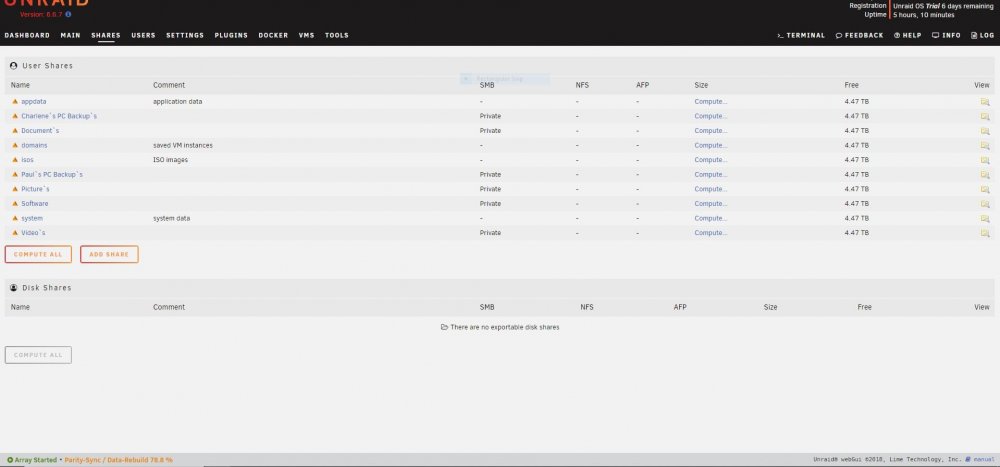This screenshot has height=467, width=1000.
Task: Switch to the Main tab
Action: coord(71,36)
